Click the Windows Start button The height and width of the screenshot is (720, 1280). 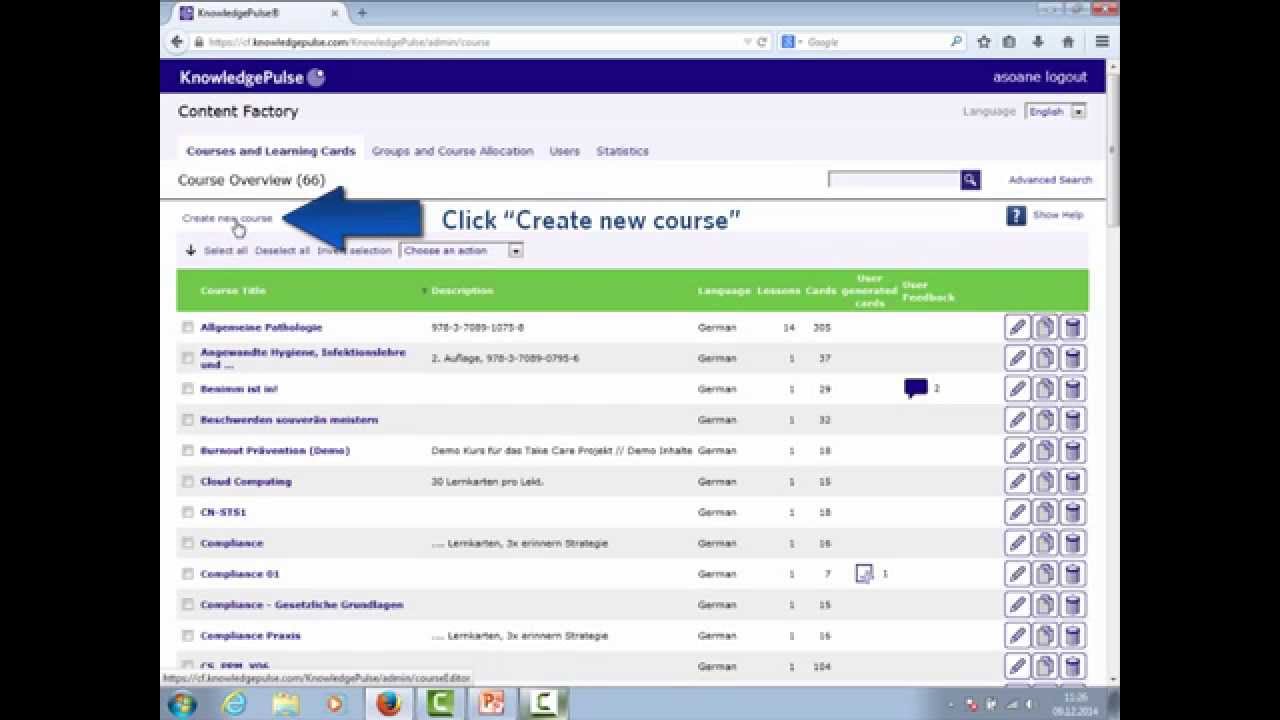182,704
